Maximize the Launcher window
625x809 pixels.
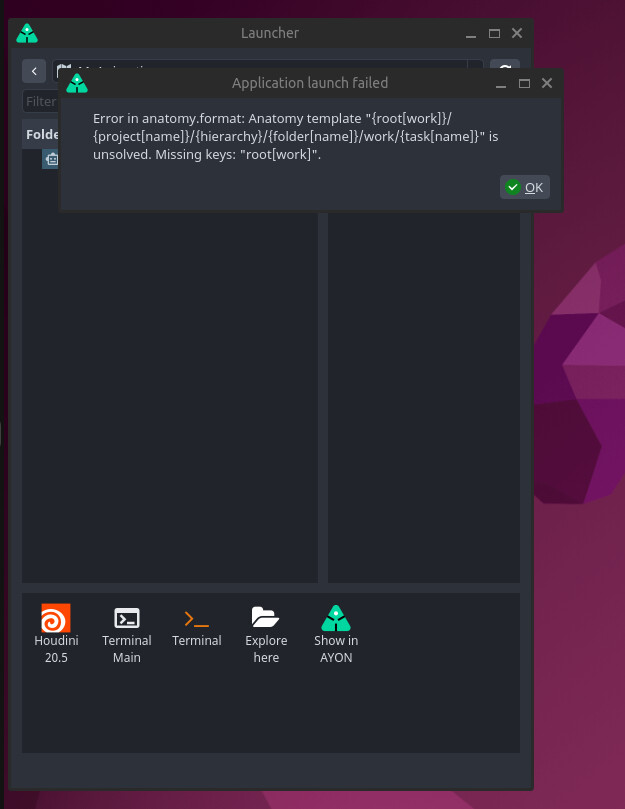[494, 33]
